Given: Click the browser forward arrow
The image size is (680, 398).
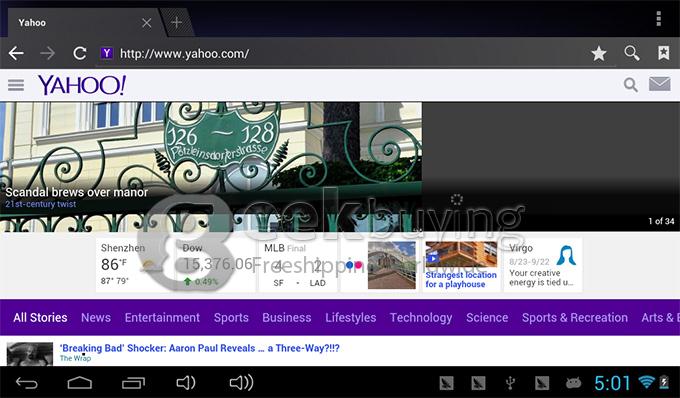Looking at the screenshot, I should 47,53.
